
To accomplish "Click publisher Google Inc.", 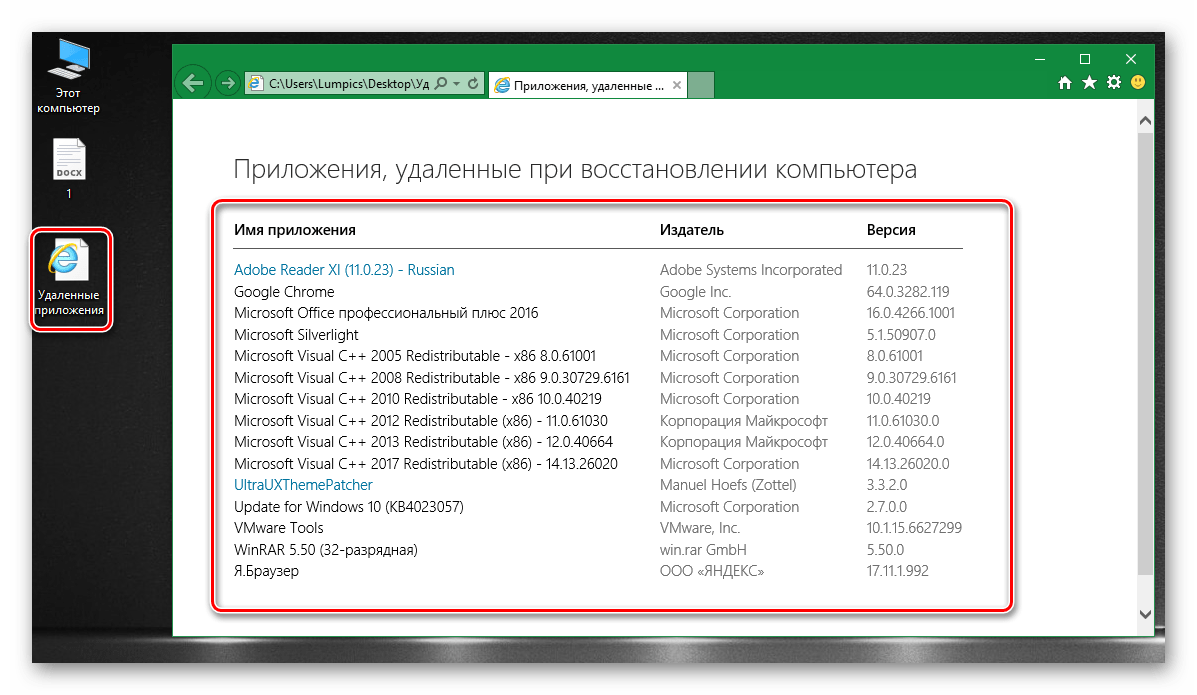I will 695,292.
